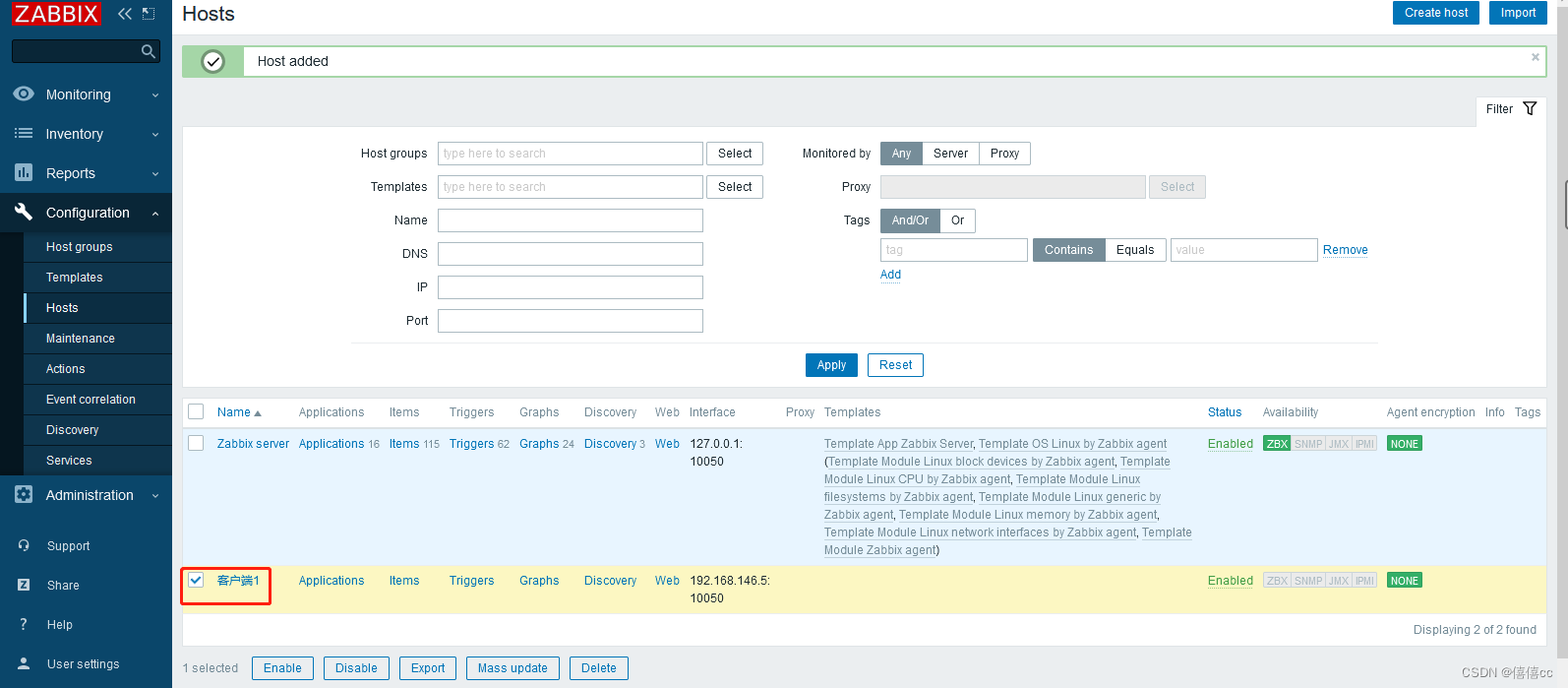Open Discovery in Configuration menu

click(72, 430)
